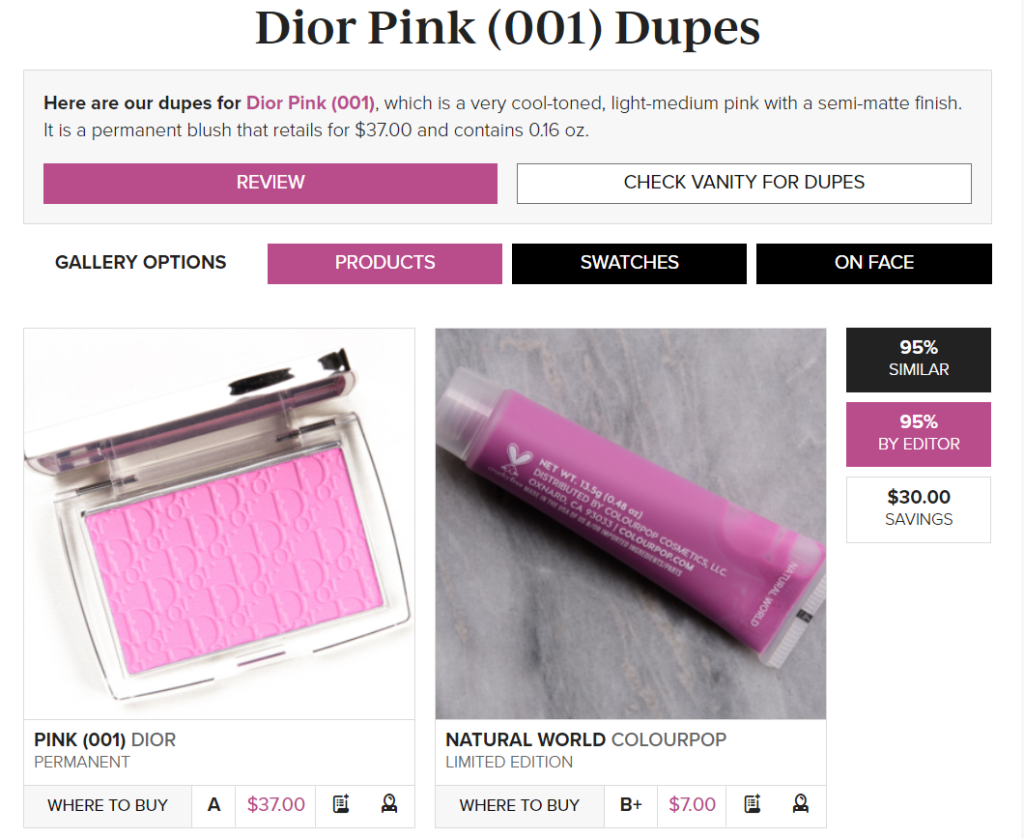Click CHECK VANITY FOR DUPES button
The image size is (1024, 839).
click(x=744, y=183)
